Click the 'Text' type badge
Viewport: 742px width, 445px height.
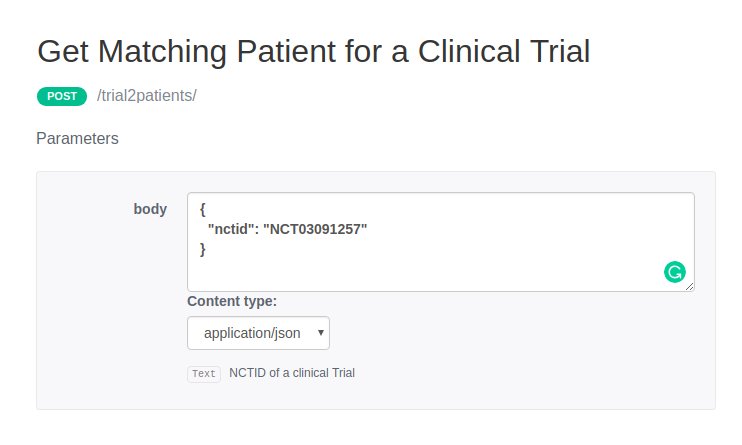point(204,374)
